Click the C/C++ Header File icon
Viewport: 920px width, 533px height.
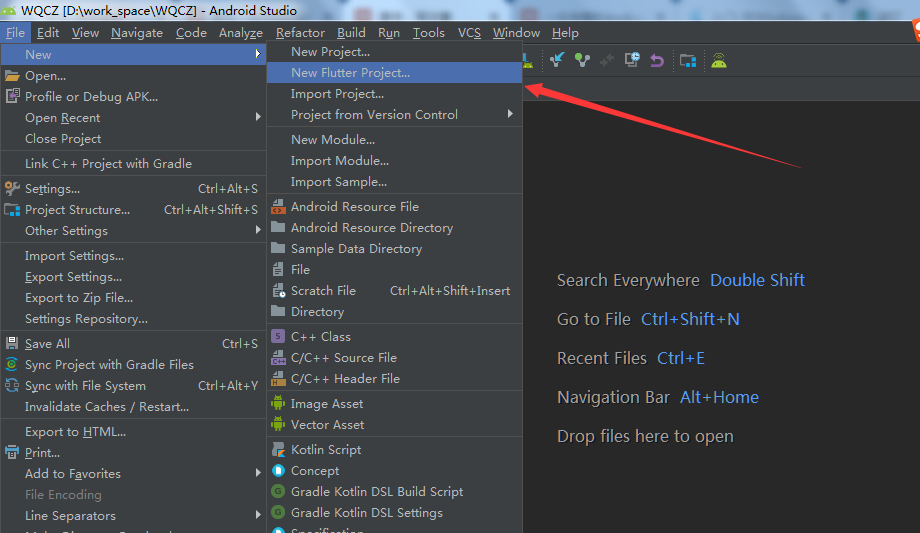[278, 379]
